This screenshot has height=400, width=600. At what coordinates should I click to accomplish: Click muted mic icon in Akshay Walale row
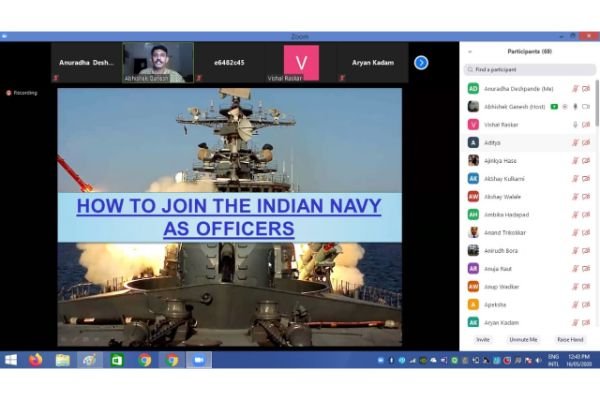coord(575,197)
